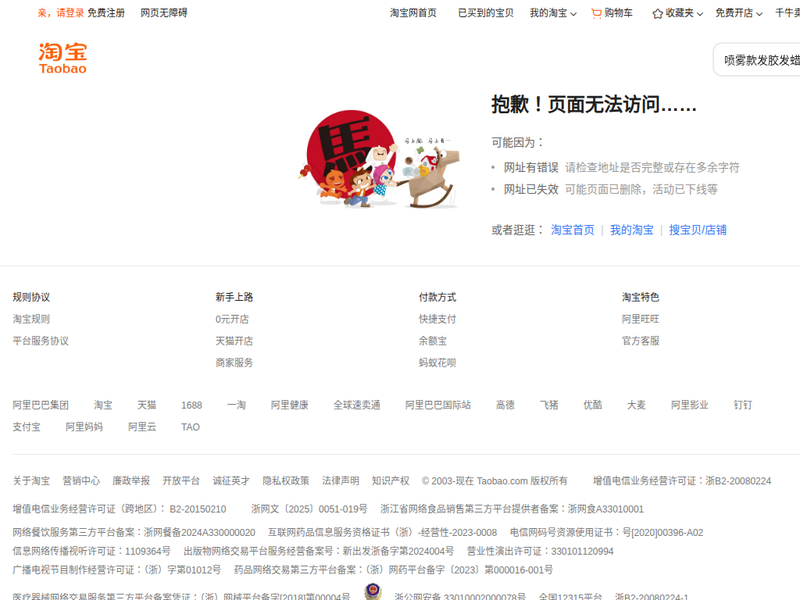Expand the 收藏夹 dropdown arrow
The height and width of the screenshot is (600, 800).
pos(700,14)
